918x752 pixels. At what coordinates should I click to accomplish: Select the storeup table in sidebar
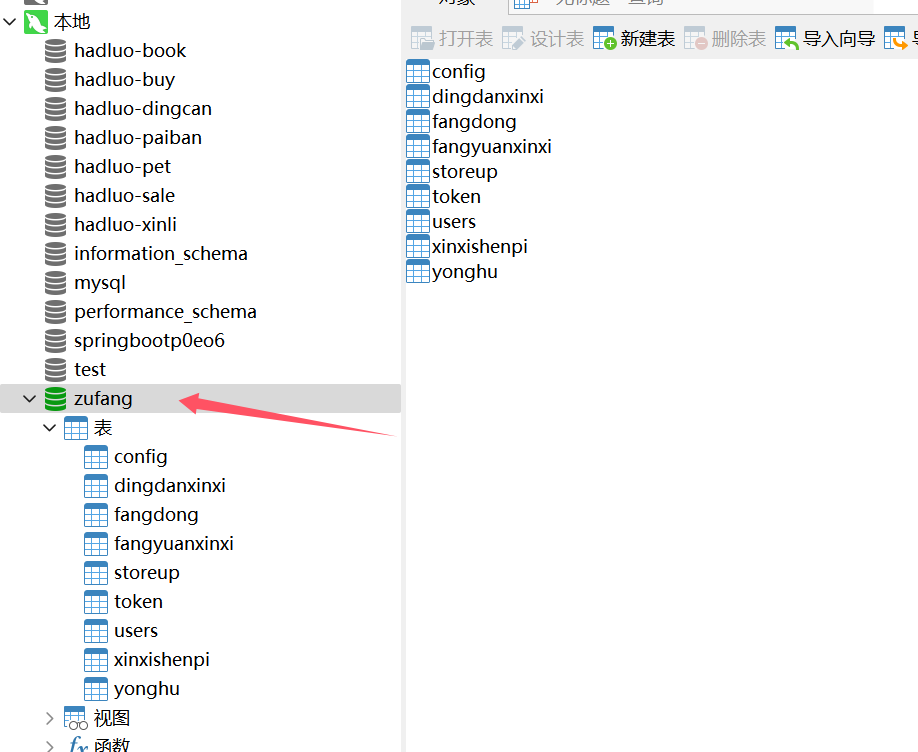point(145,572)
